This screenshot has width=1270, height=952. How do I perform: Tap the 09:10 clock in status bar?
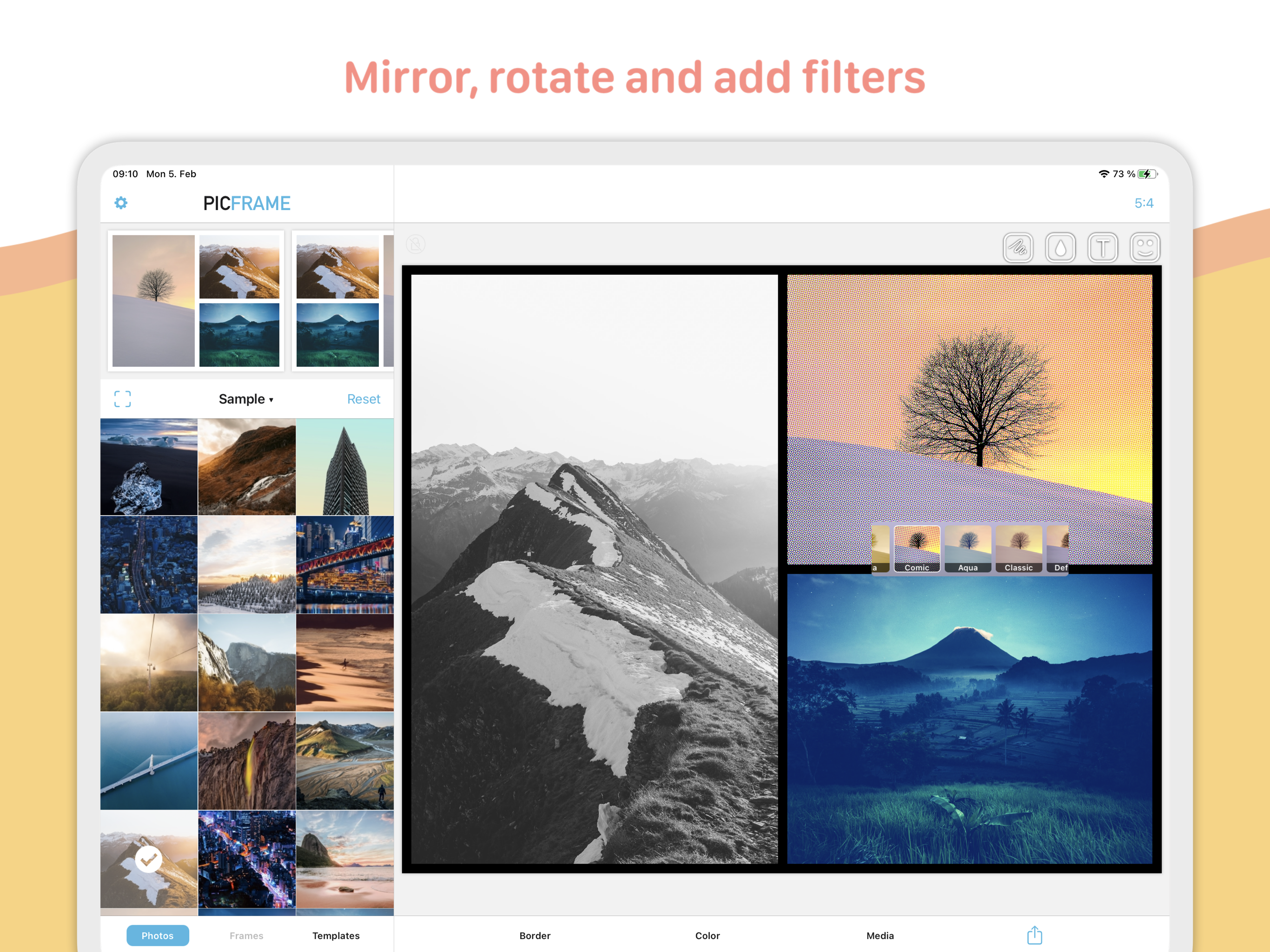click(x=125, y=174)
